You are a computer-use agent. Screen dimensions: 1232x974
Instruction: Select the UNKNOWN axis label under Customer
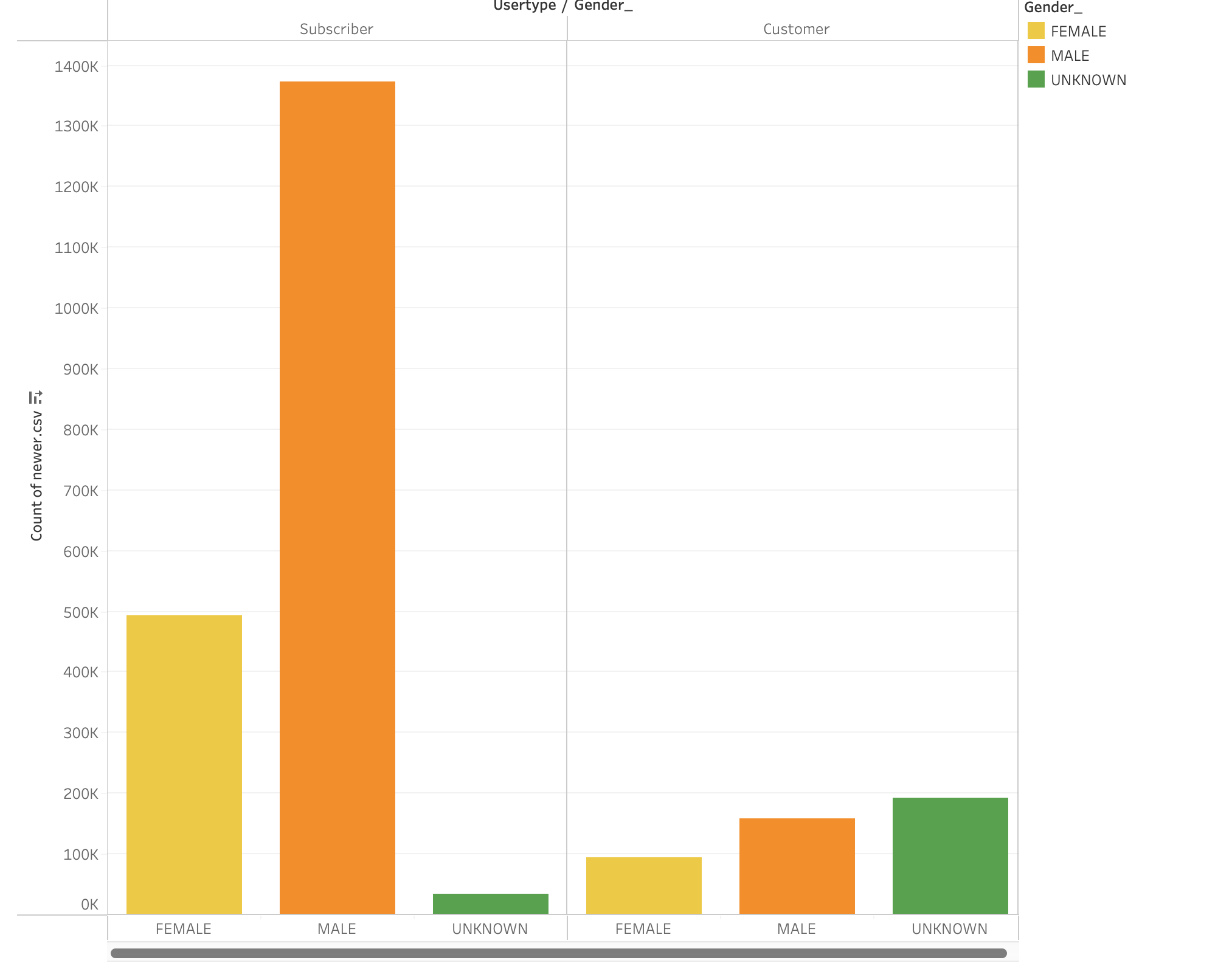[x=949, y=929]
